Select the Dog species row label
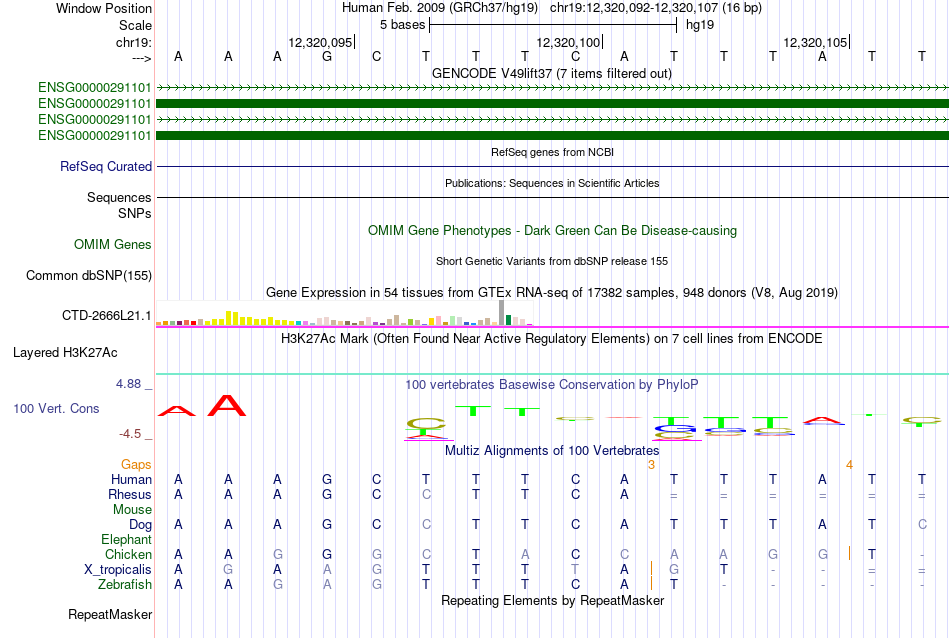 tap(141, 525)
